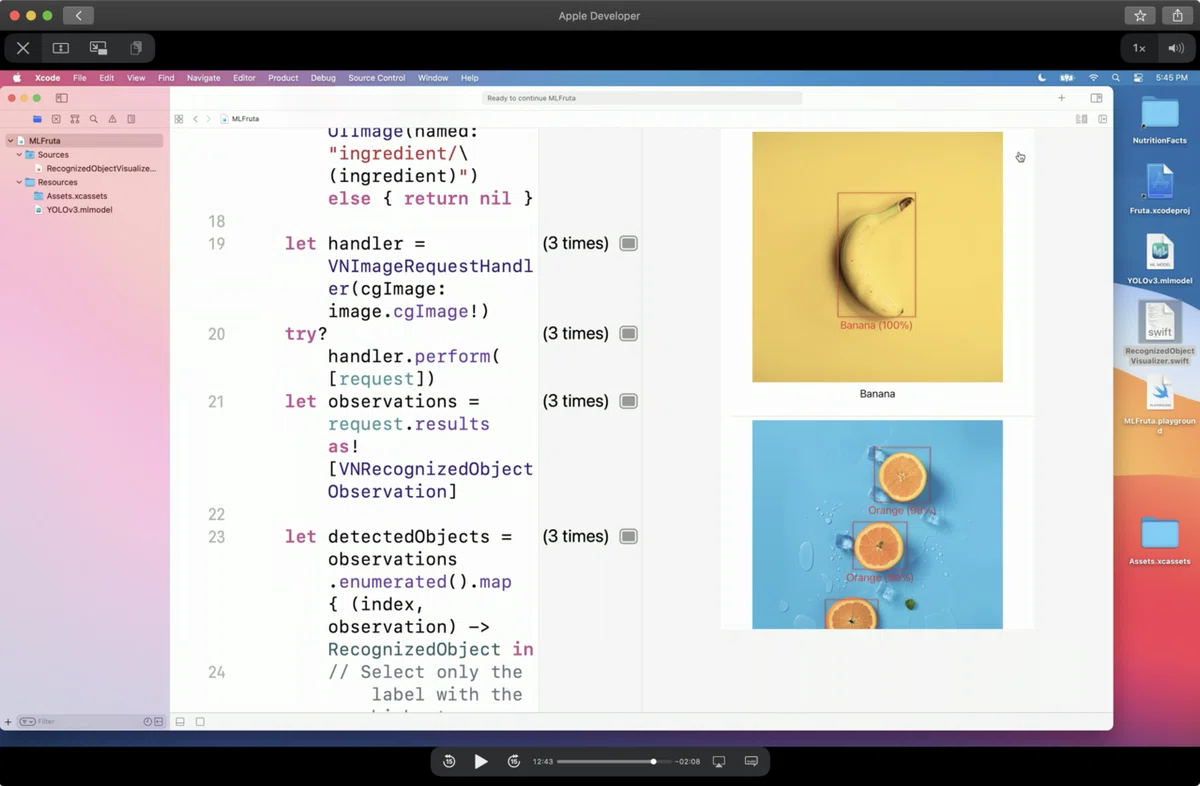Open subtitles options in video controls
This screenshot has width=1200, height=786.
[x=751, y=761]
